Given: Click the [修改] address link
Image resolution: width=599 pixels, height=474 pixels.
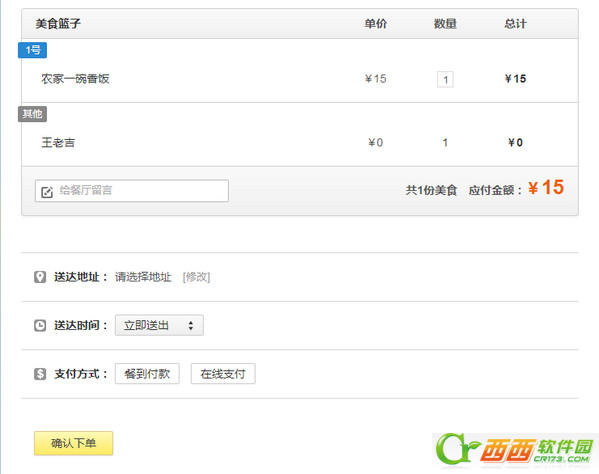Looking at the screenshot, I should 196,277.
